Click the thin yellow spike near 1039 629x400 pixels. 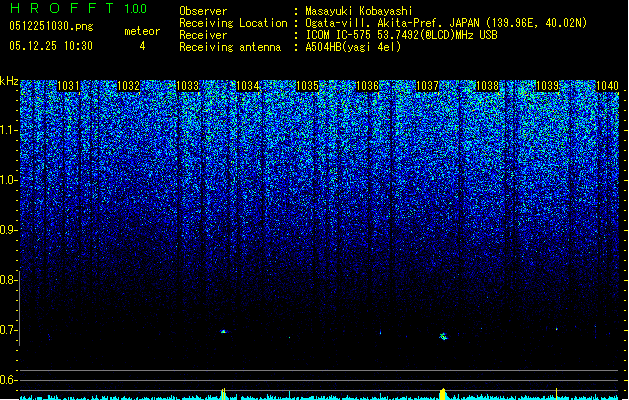click(x=556, y=394)
